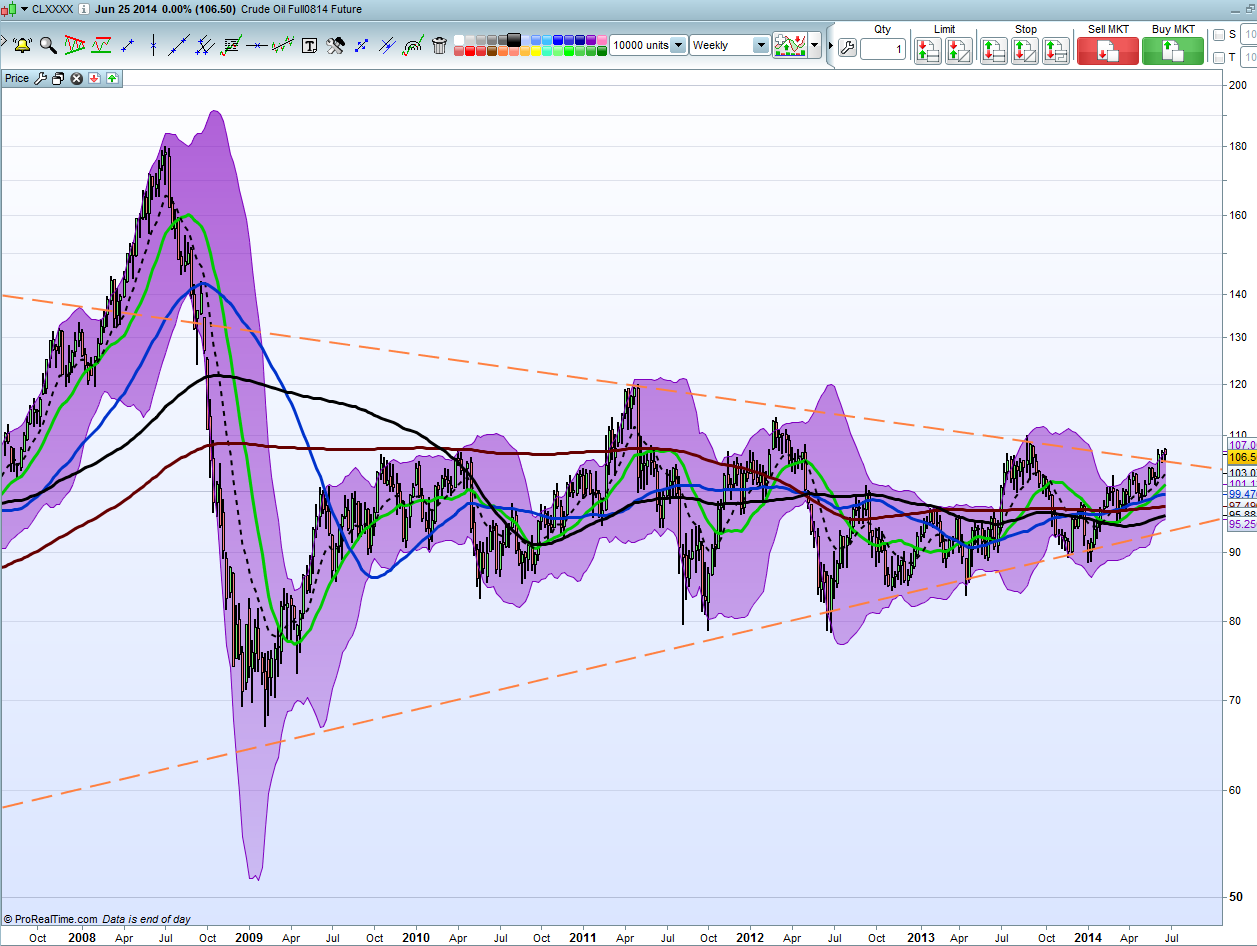Select the vertical line drawing tool
The image size is (1257, 946).
153,45
